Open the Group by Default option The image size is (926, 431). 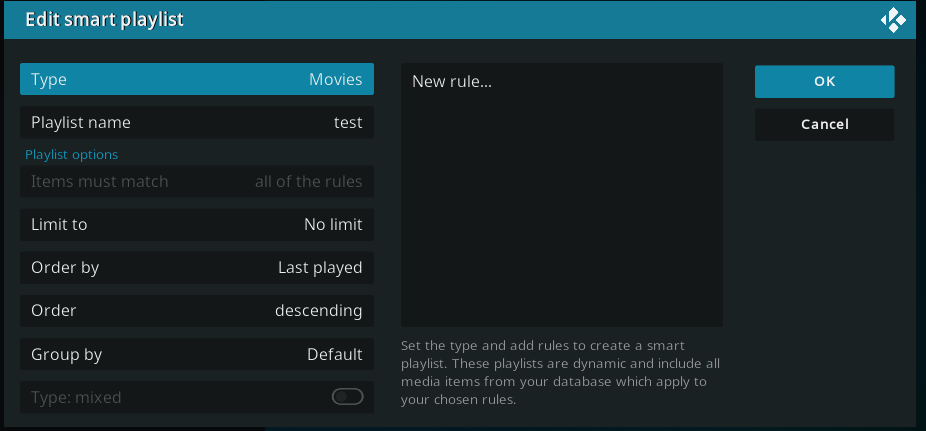coord(197,354)
